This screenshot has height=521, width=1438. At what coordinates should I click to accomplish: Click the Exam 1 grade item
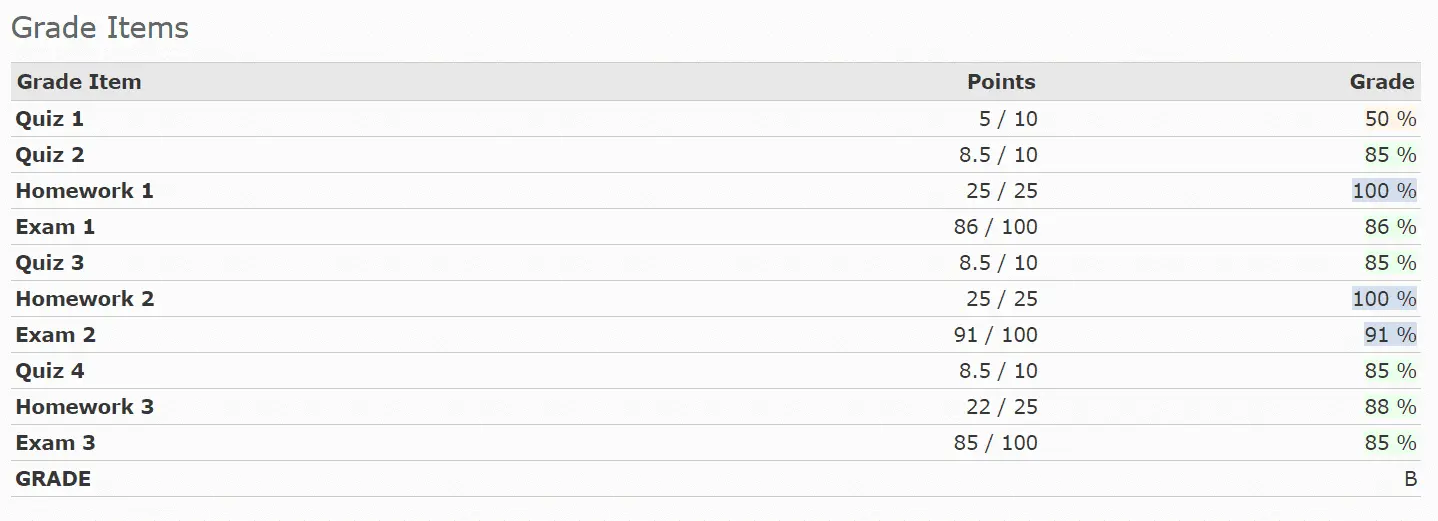55,227
